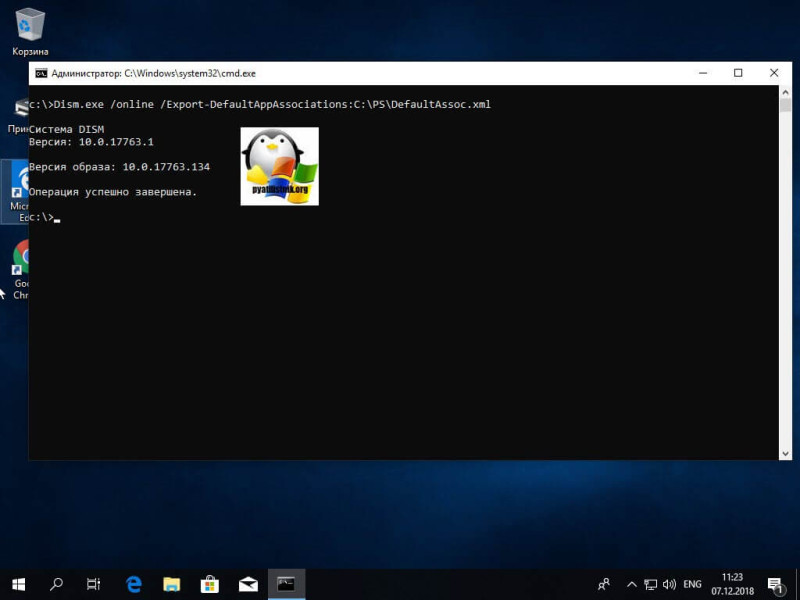Click the Windows Start button
Screen dimensions: 800x600
coord(18,584)
